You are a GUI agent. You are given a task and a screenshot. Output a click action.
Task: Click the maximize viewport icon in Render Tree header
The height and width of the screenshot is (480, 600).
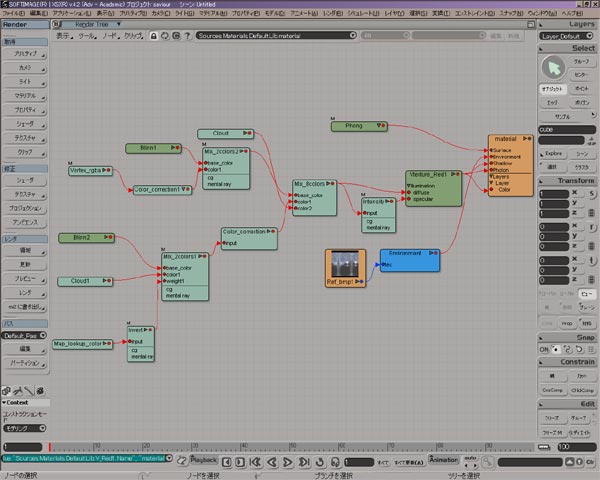pyautogui.click(x=531, y=24)
